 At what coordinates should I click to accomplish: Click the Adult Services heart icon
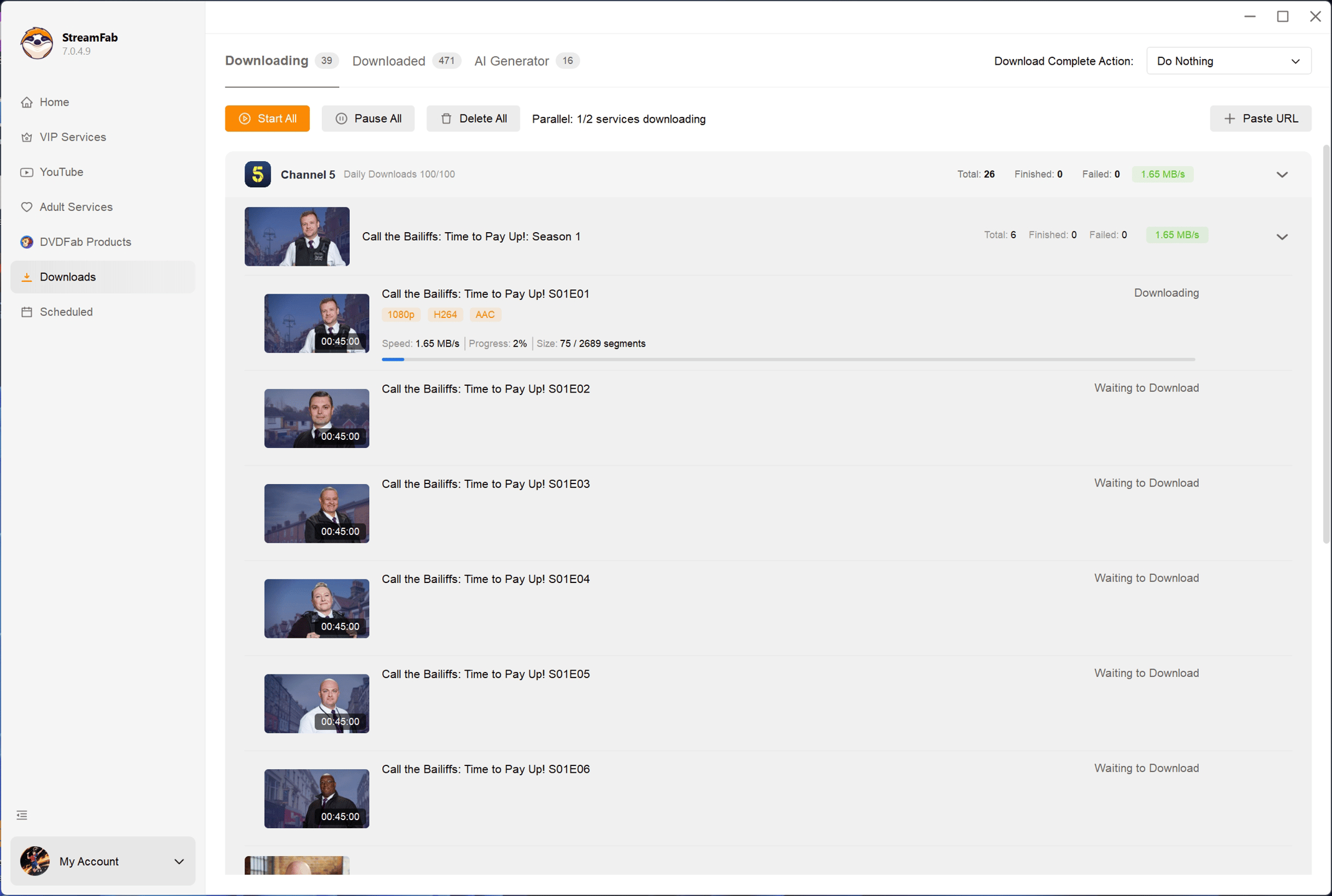tap(26, 207)
